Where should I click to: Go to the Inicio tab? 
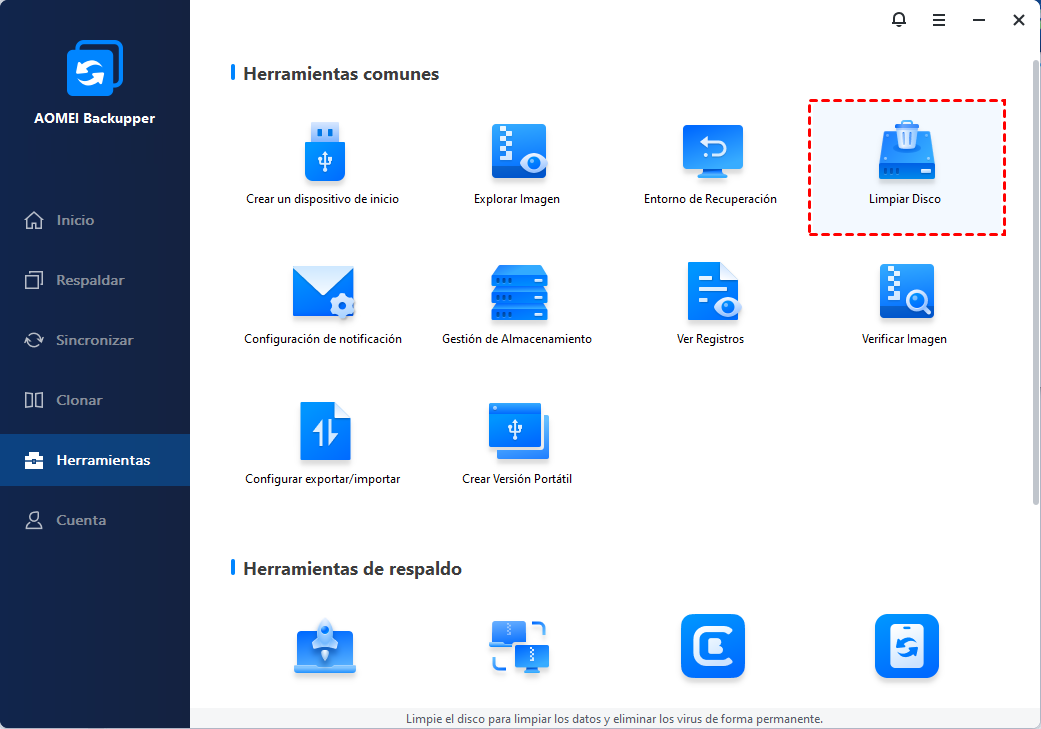pyautogui.click(x=75, y=220)
